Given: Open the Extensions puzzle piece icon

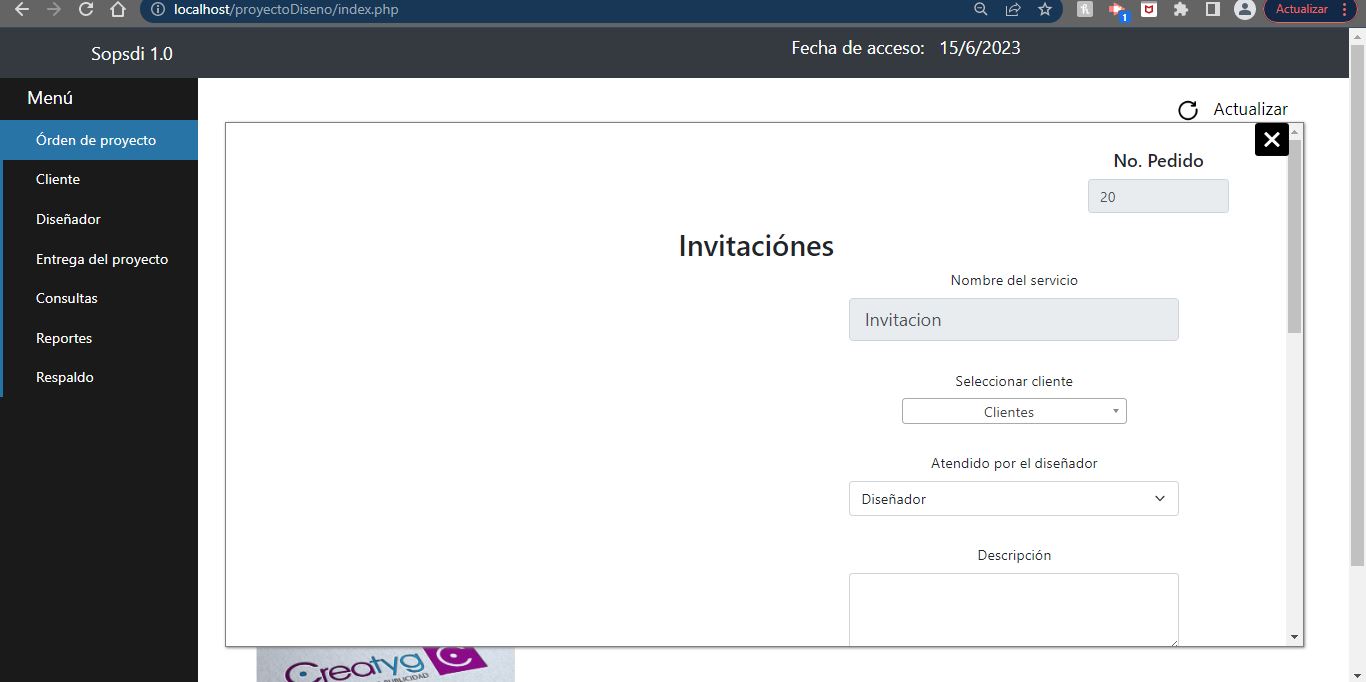Looking at the screenshot, I should [1181, 10].
